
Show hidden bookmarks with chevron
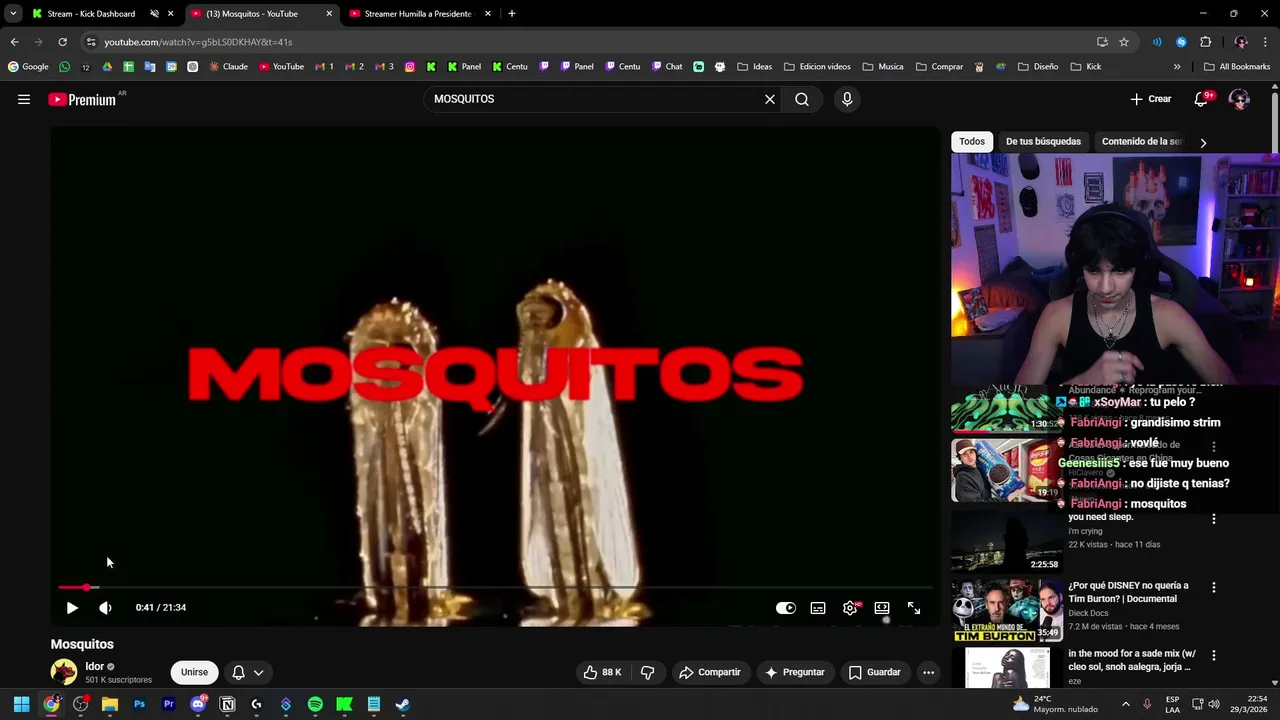point(1177,67)
